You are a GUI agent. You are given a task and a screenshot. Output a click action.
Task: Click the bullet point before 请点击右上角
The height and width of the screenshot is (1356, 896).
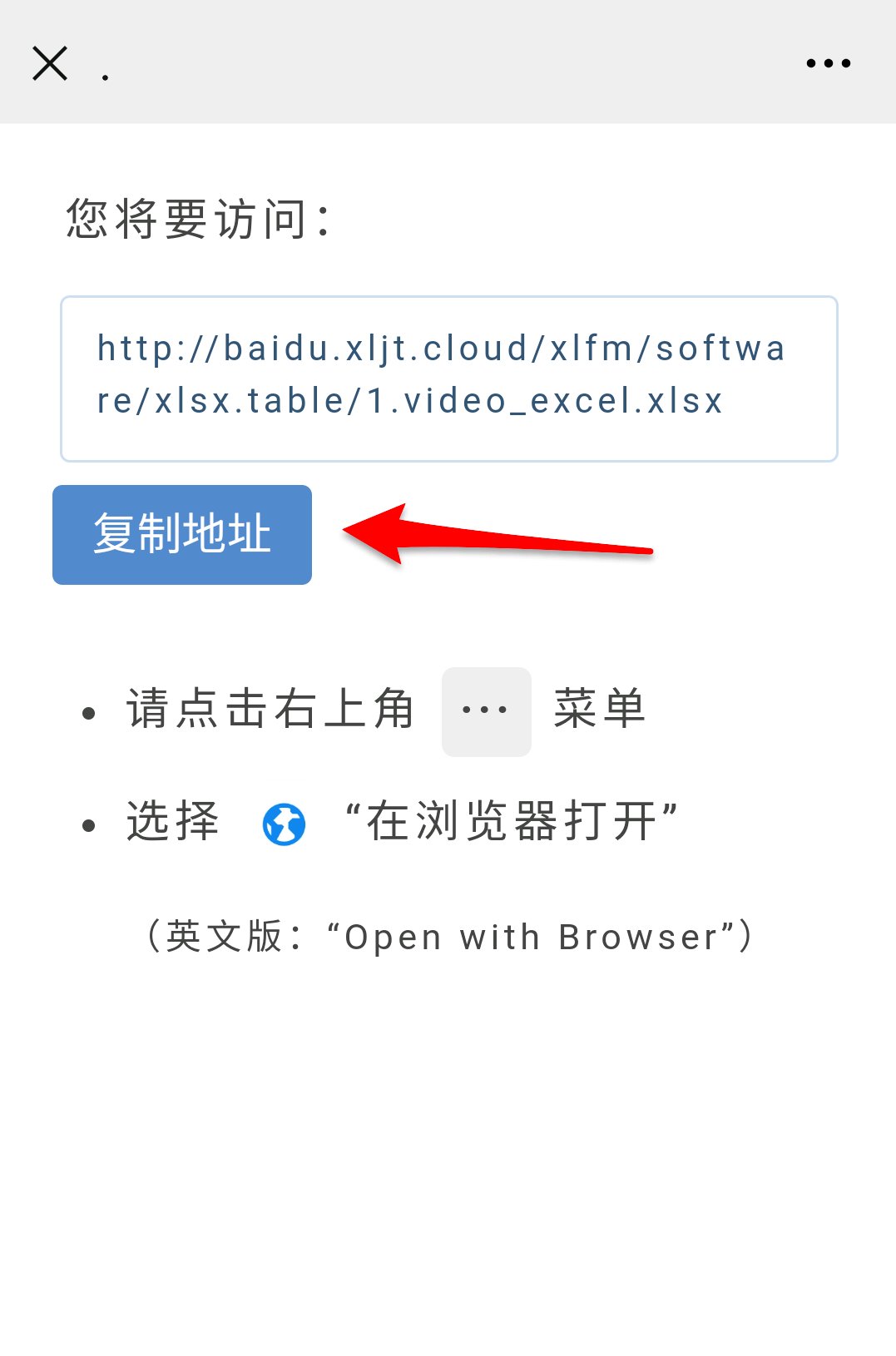pos(89,713)
